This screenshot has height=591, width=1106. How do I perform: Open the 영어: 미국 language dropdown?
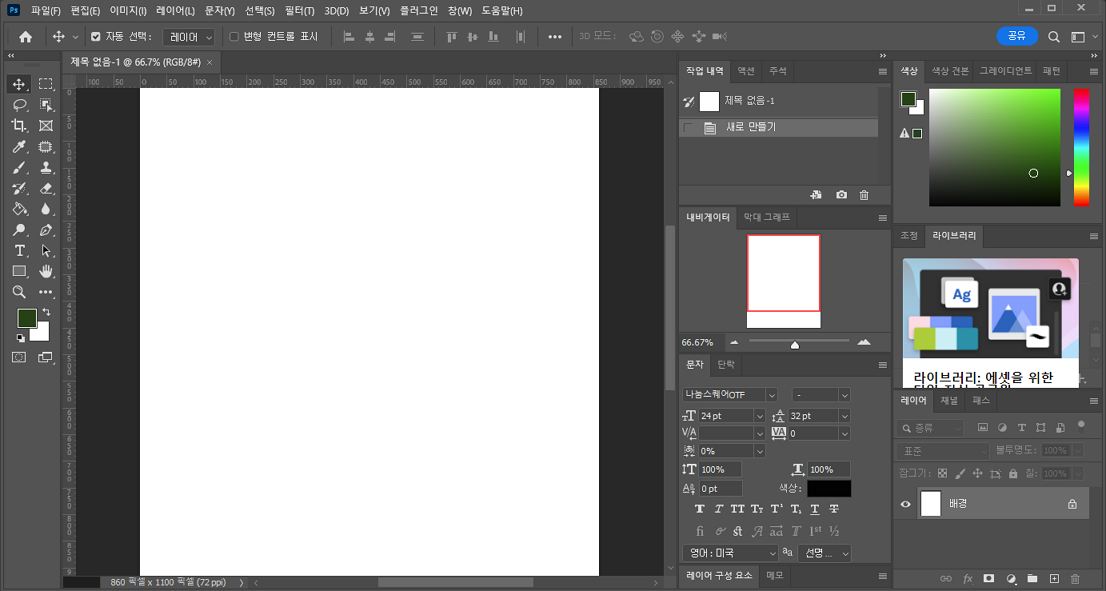730,553
